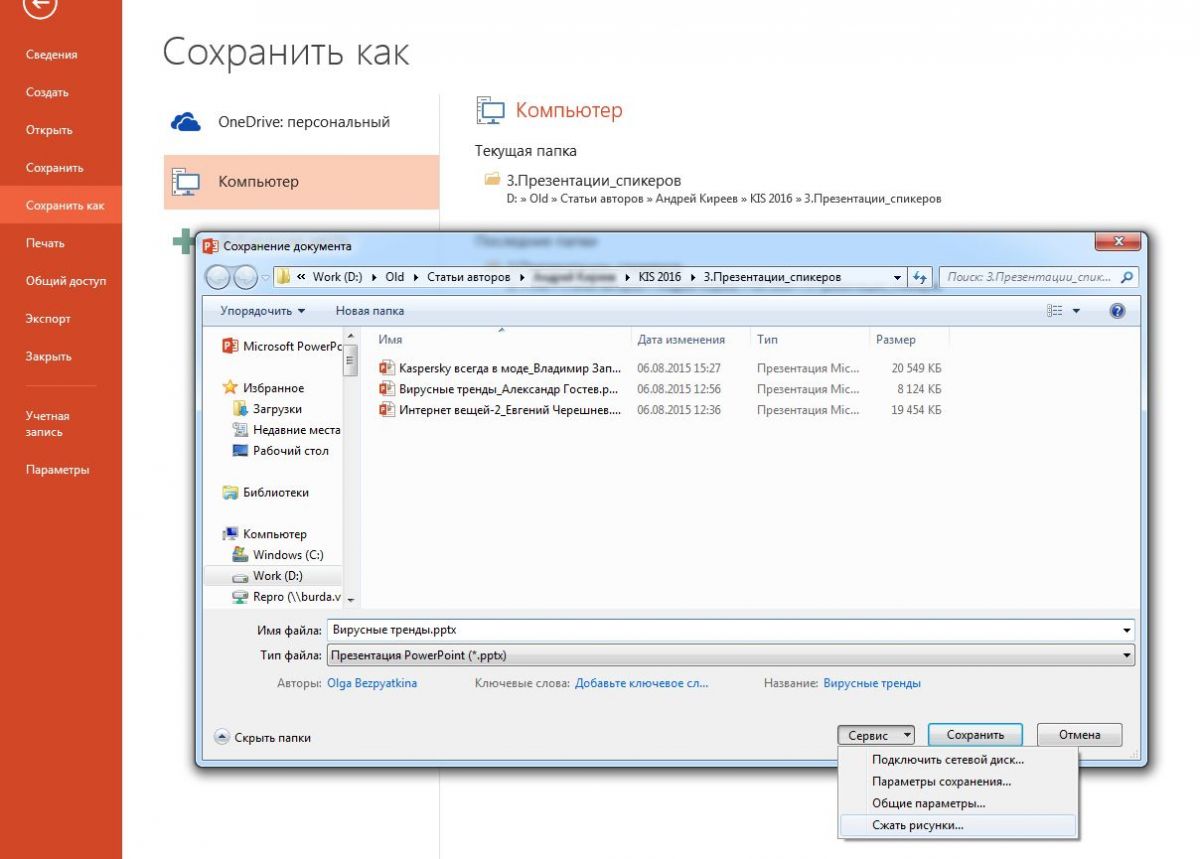Image resolution: width=1200 pixels, height=859 pixels.
Task: Click the Сохранить button in dialog
Action: tap(974, 735)
